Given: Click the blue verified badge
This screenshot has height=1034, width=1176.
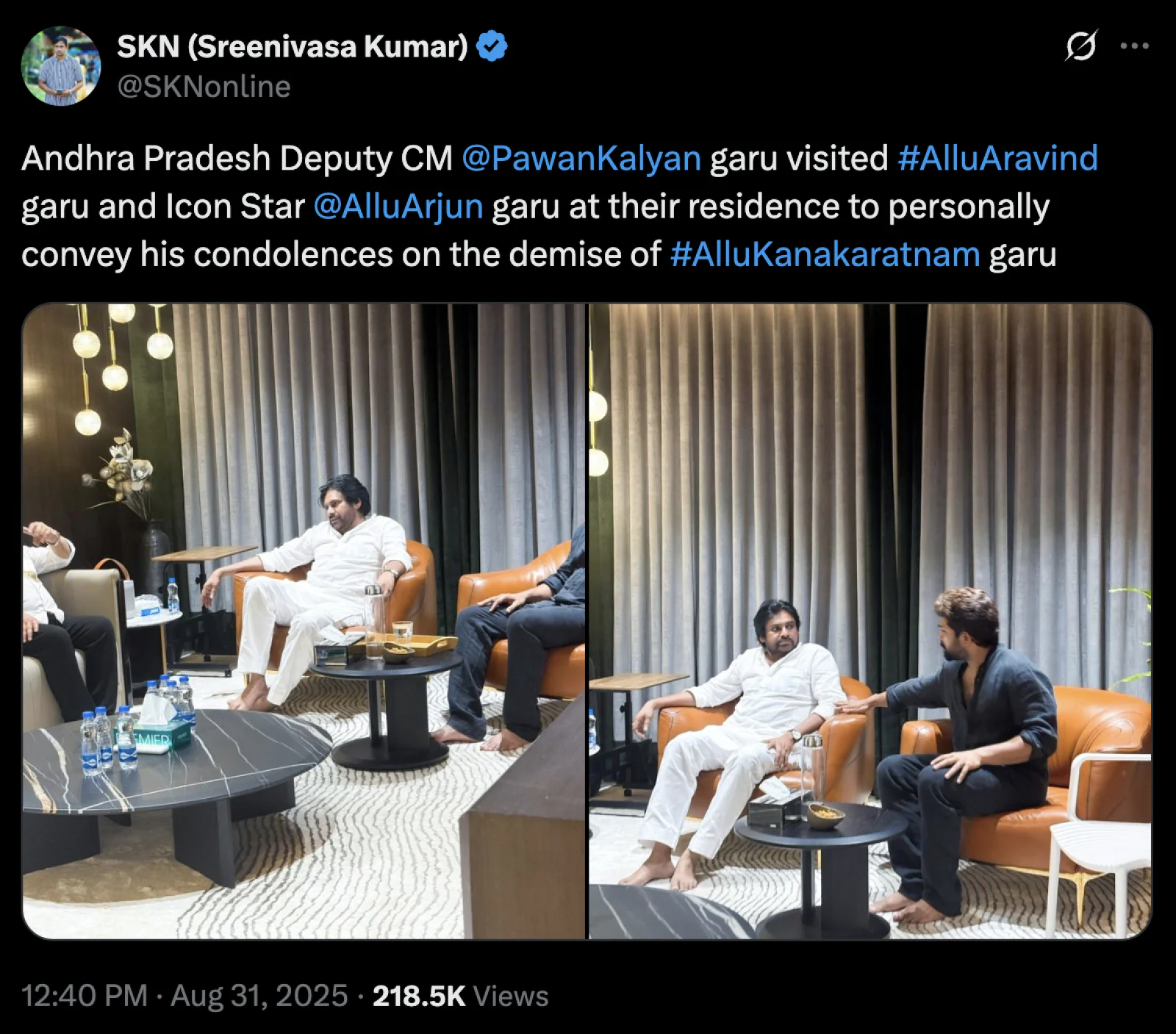Looking at the screenshot, I should point(492,46).
